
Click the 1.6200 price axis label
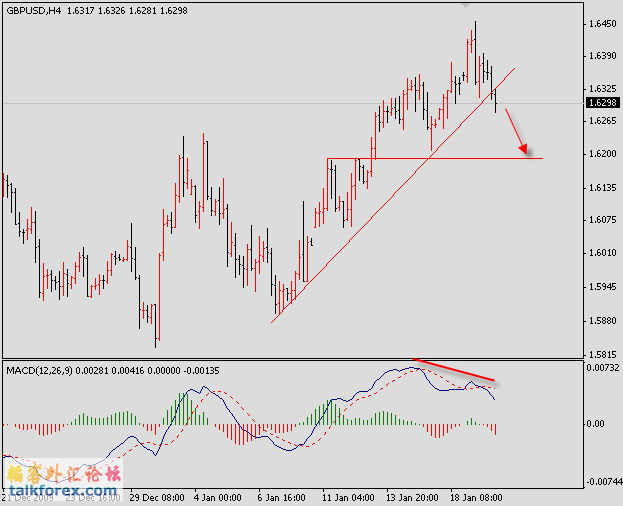click(600, 155)
